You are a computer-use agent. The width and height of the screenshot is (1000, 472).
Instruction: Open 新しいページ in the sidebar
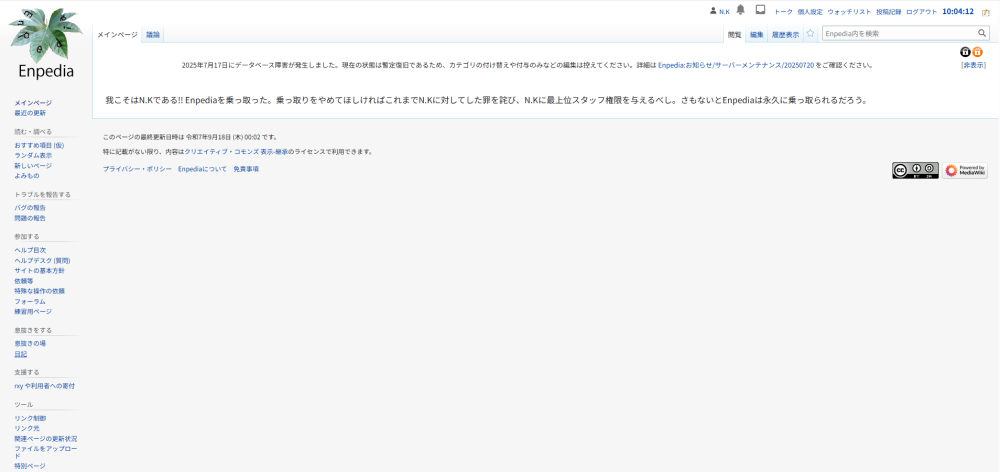33,166
